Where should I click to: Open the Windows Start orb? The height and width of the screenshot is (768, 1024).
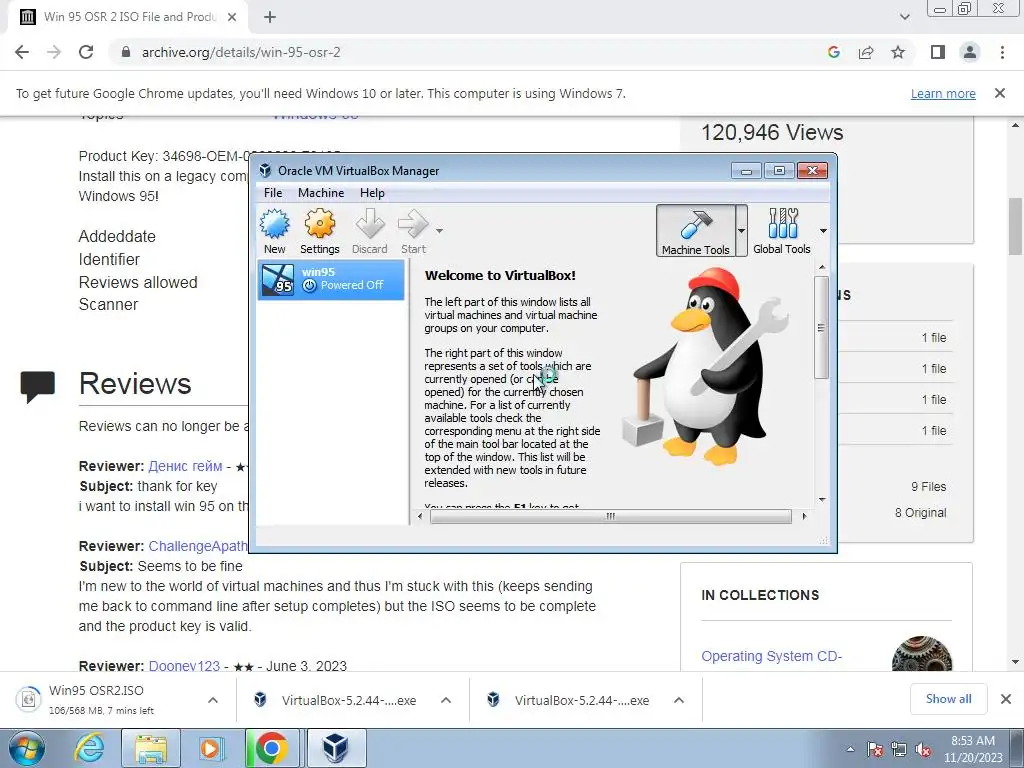26,748
